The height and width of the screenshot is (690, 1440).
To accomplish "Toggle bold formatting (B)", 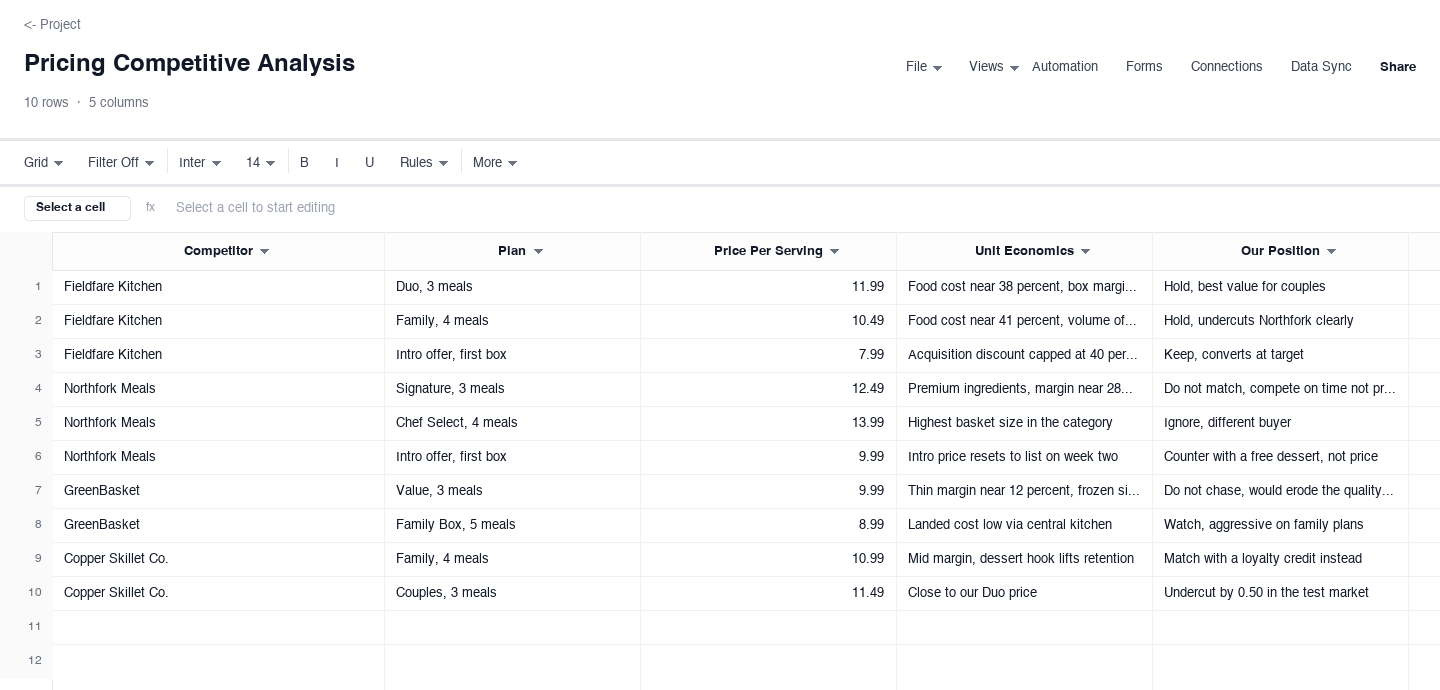I will click(304, 162).
